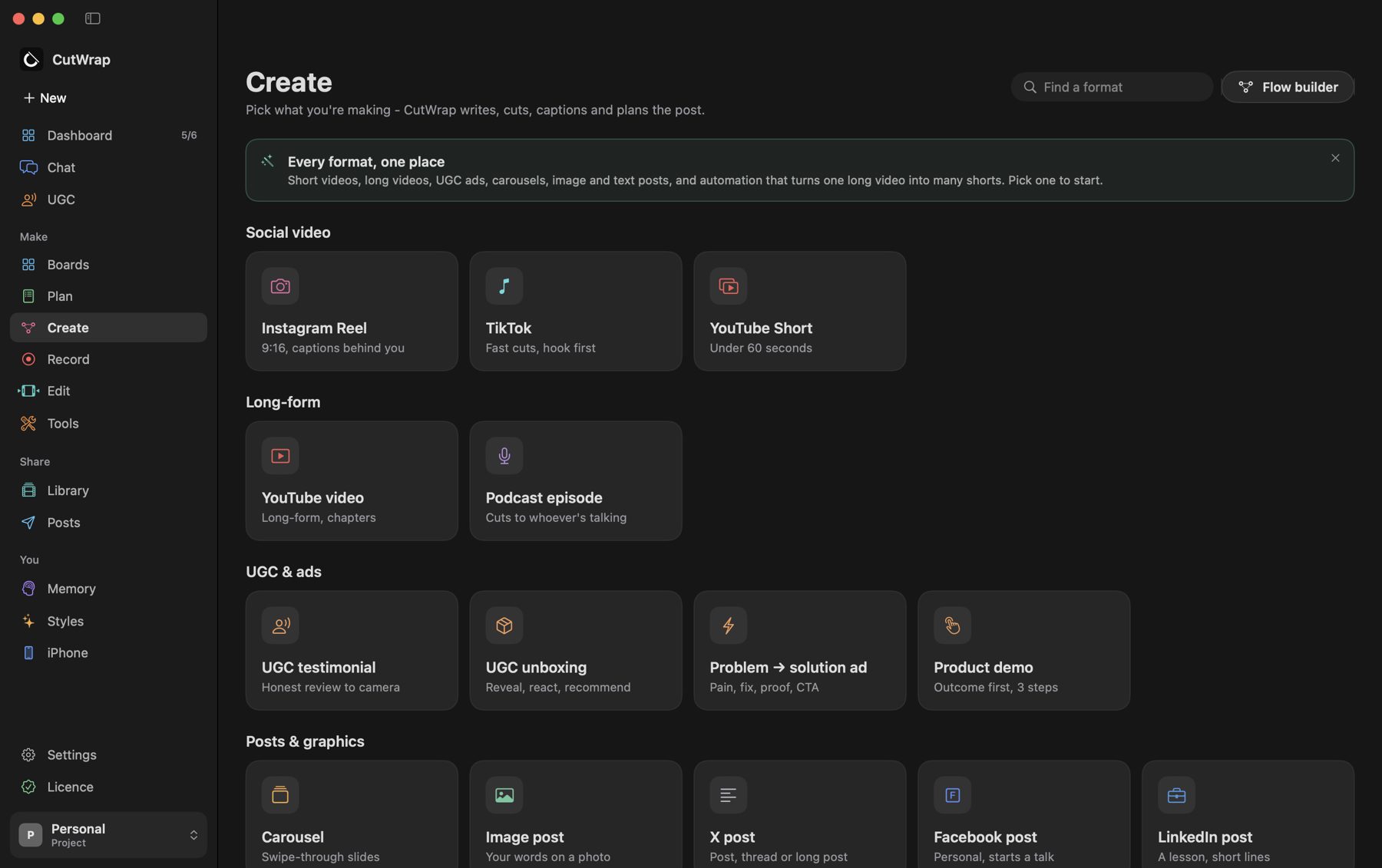This screenshot has width=1382, height=868.
Task: Open Settings from the sidebar
Action: [x=108, y=755]
